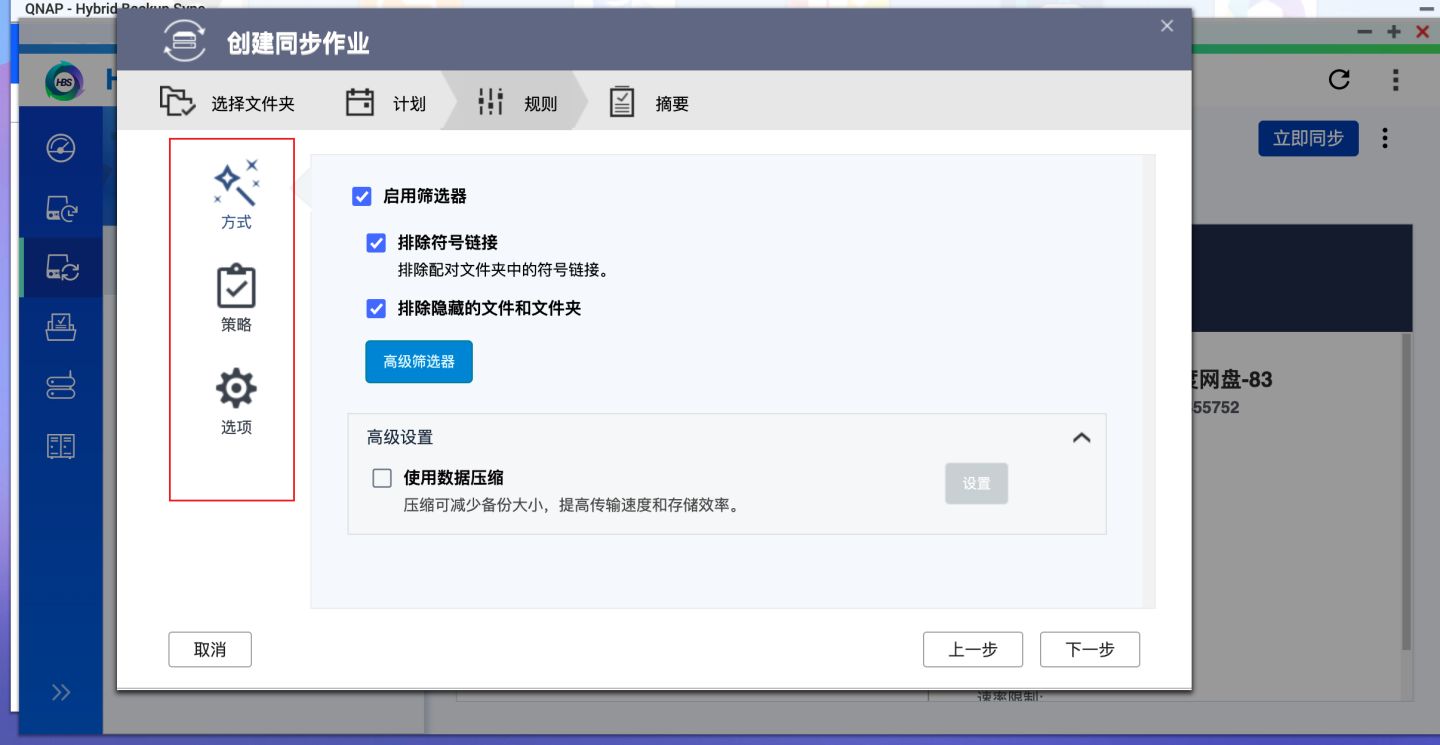Open the 高级筛选器 dialog
The image size is (1440, 745).
418,362
